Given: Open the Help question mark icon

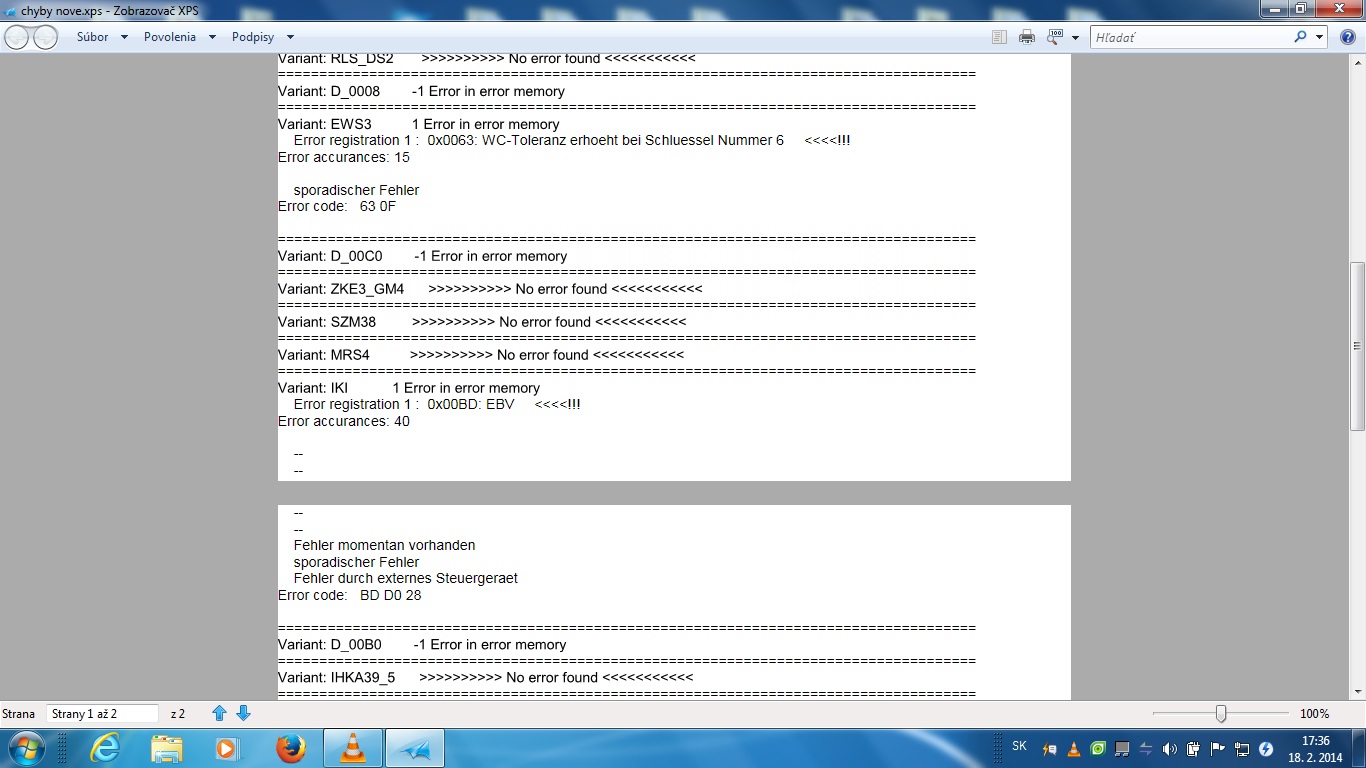Looking at the screenshot, I should (x=1347, y=37).
